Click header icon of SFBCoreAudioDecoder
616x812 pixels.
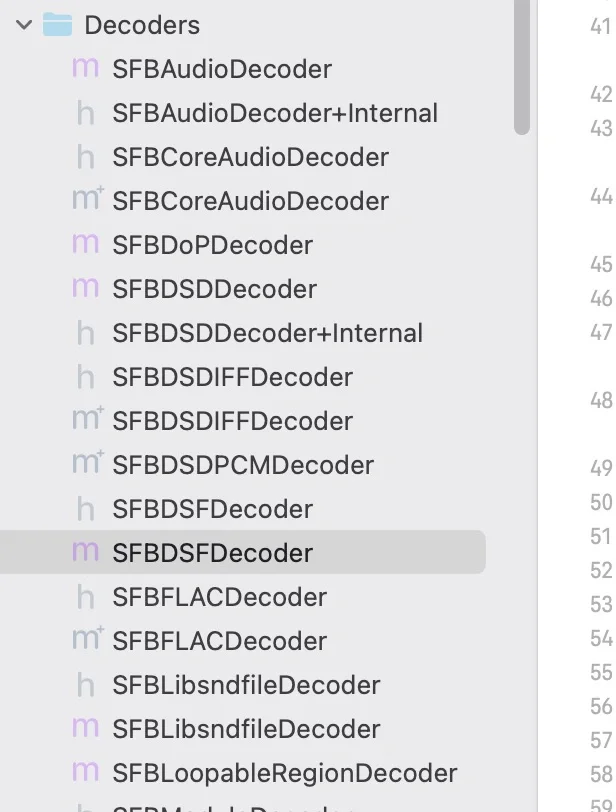[x=86, y=157]
